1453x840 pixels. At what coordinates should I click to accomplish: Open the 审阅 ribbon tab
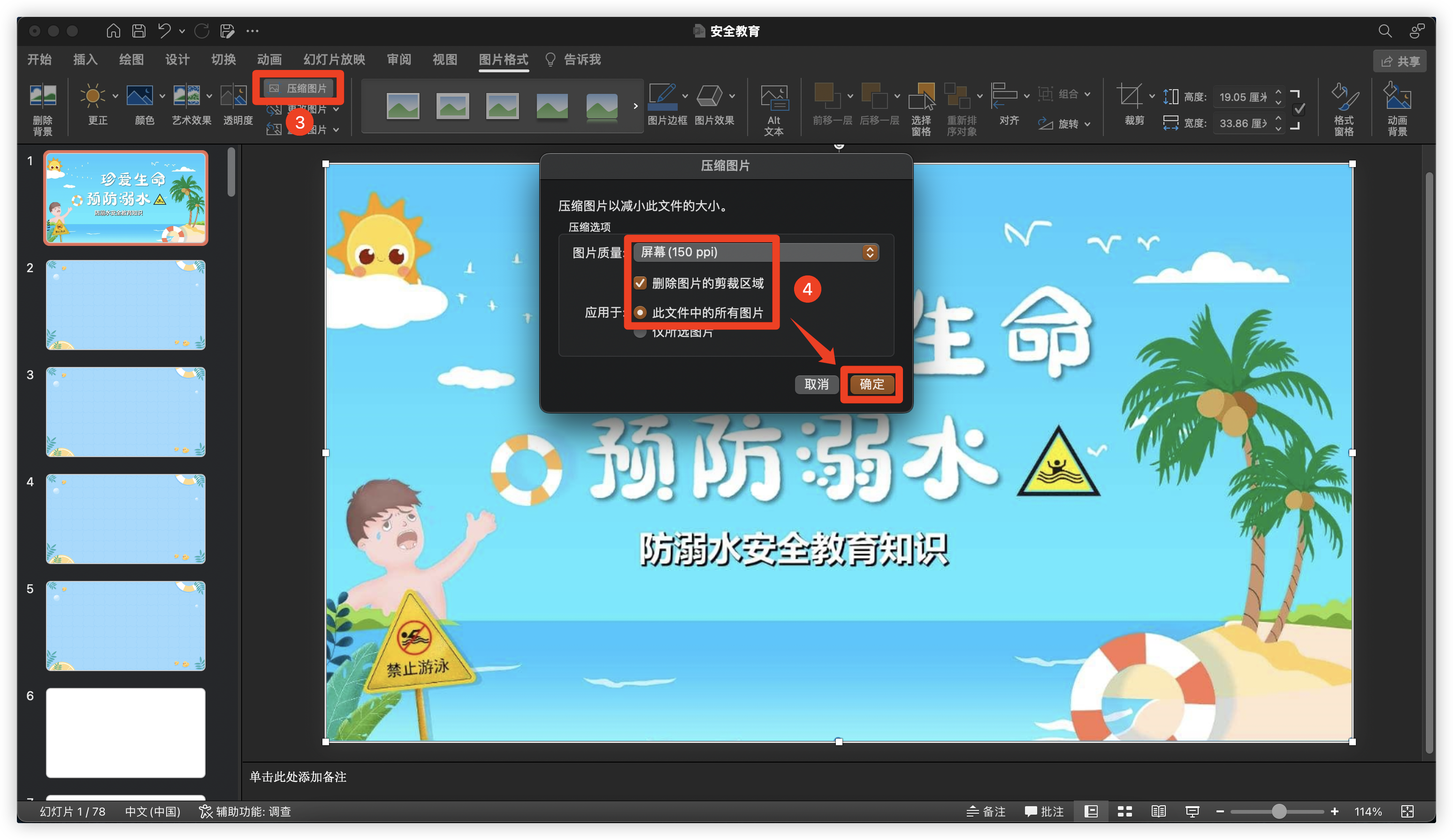click(x=399, y=60)
